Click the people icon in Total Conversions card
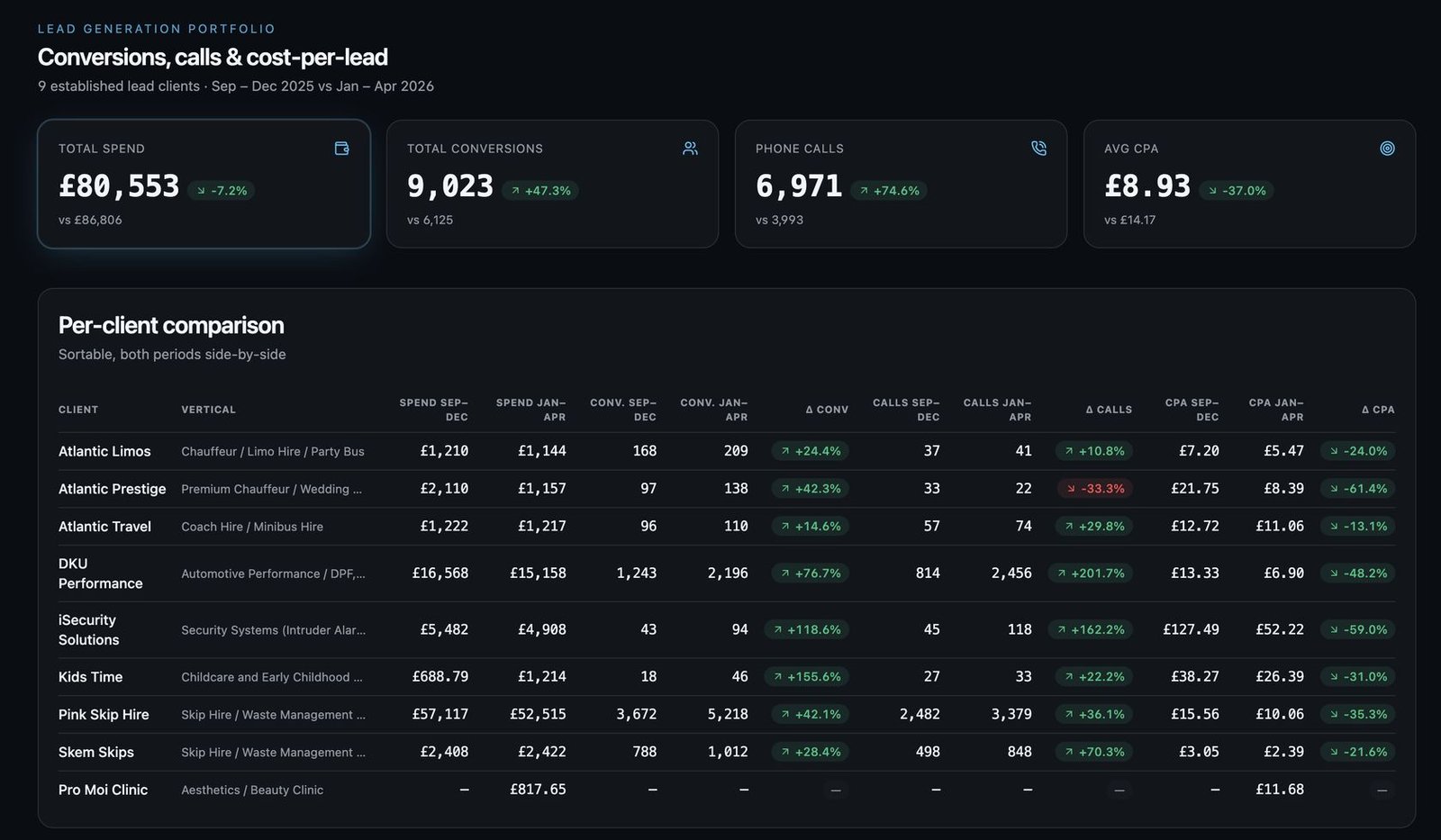Screen dimensions: 1441x840 tap(690, 149)
